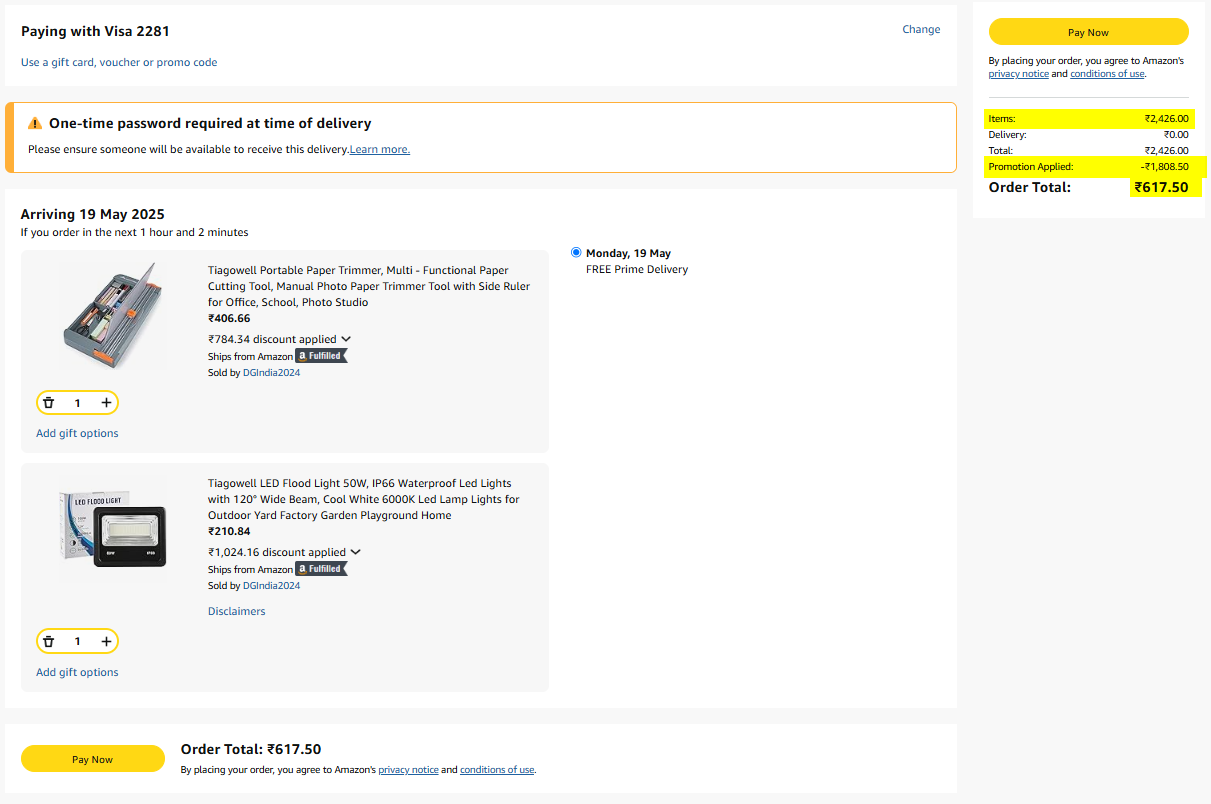Open the Disclaimers link for the Flood Light
The image size is (1211, 804).
point(237,611)
